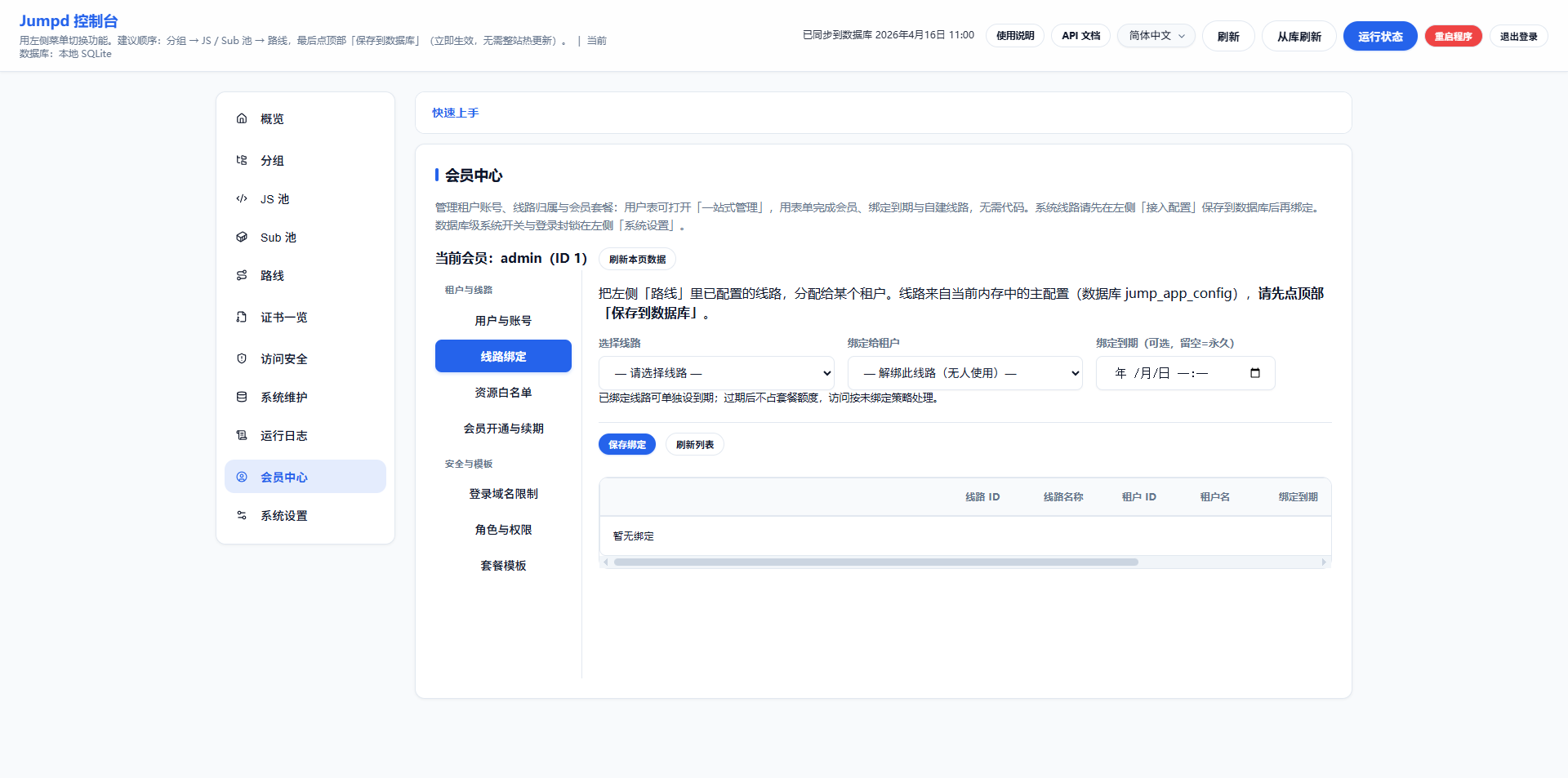1568x778 pixels.
Task: Click the red 重启程序 button
Action: [1453, 36]
